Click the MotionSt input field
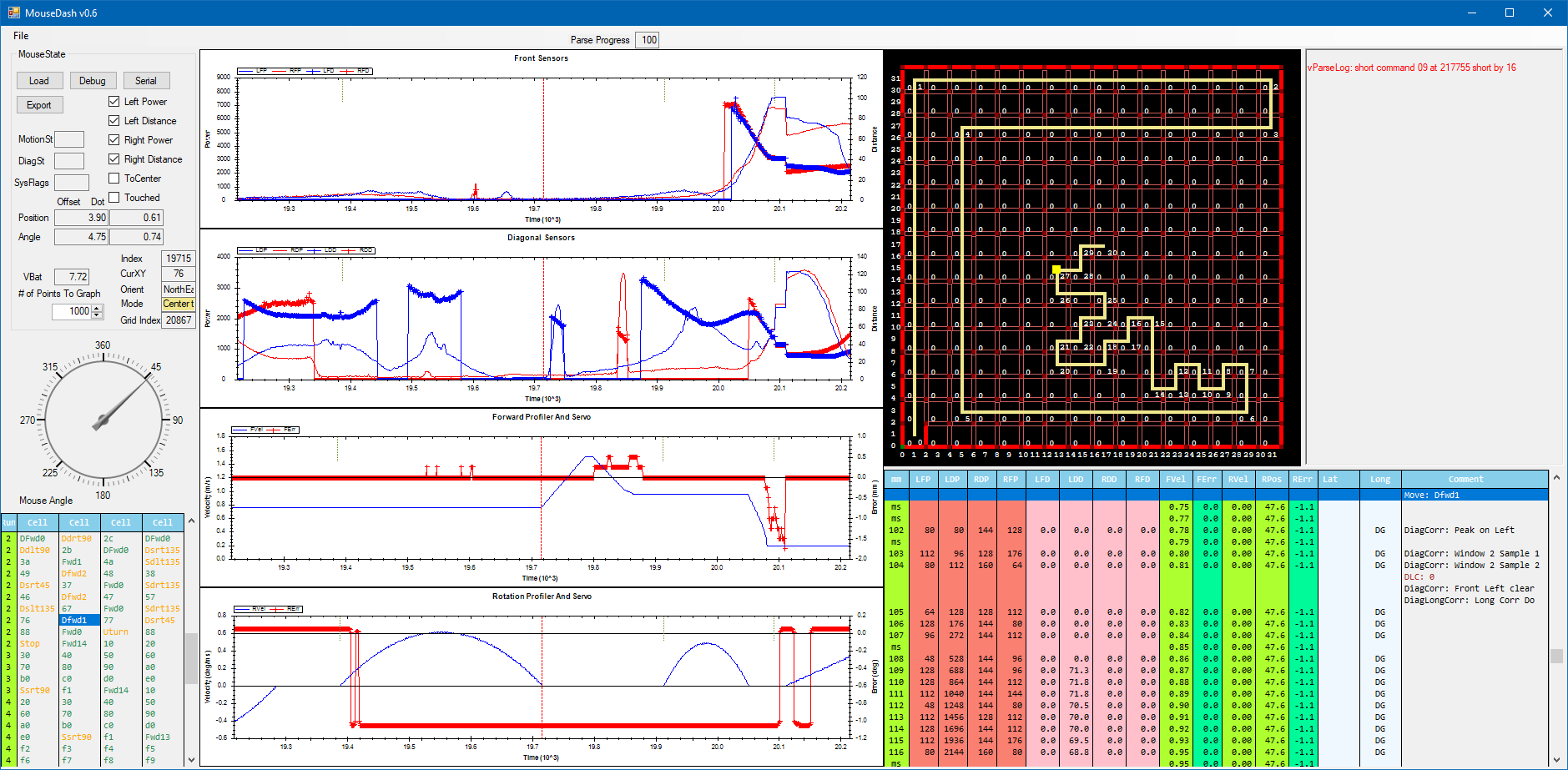 pos(69,139)
